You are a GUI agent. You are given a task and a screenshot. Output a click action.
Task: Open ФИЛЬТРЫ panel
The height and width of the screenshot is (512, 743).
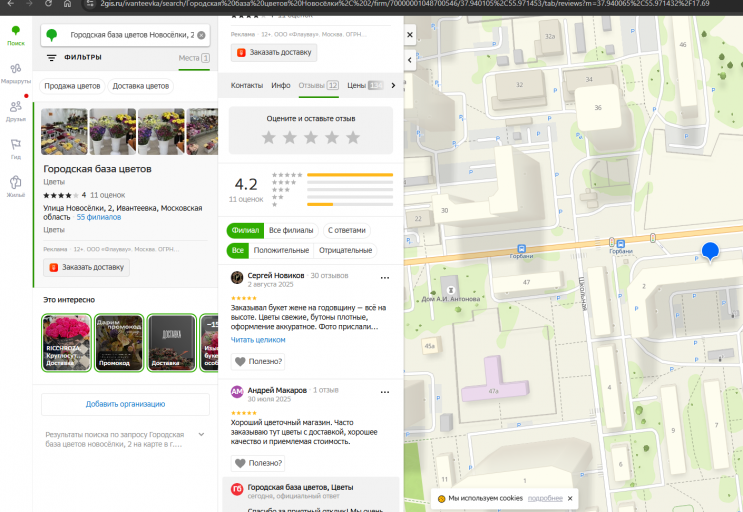click(83, 57)
